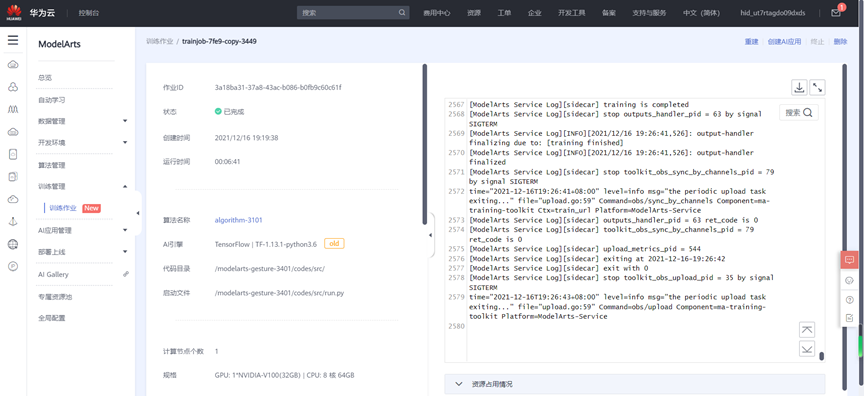Screen dimensions: 864x396
Task: Click the creation time 2021/12/16 19:19:38
Action: point(246,138)
